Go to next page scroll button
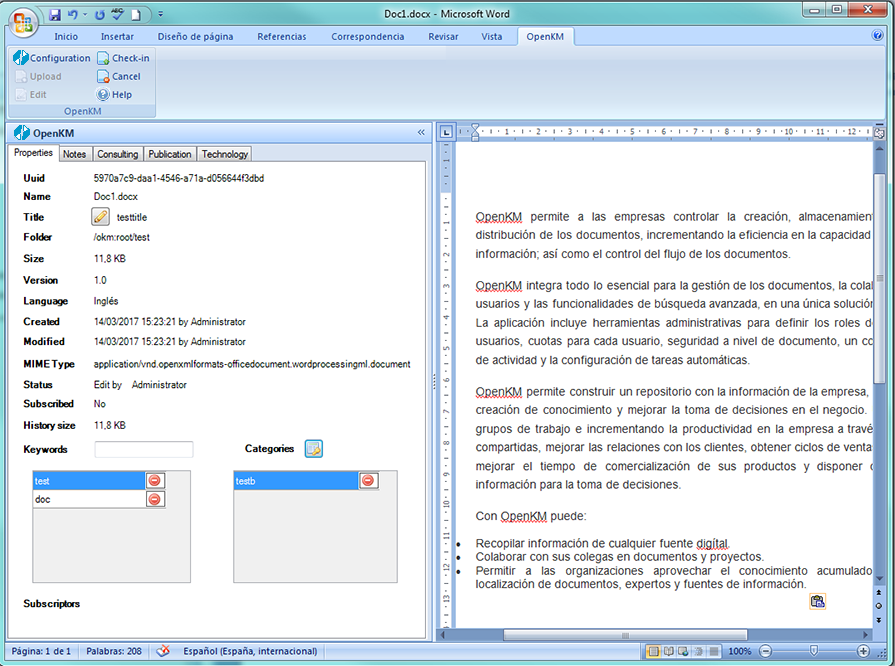The image size is (895, 666). [x=879, y=620]
